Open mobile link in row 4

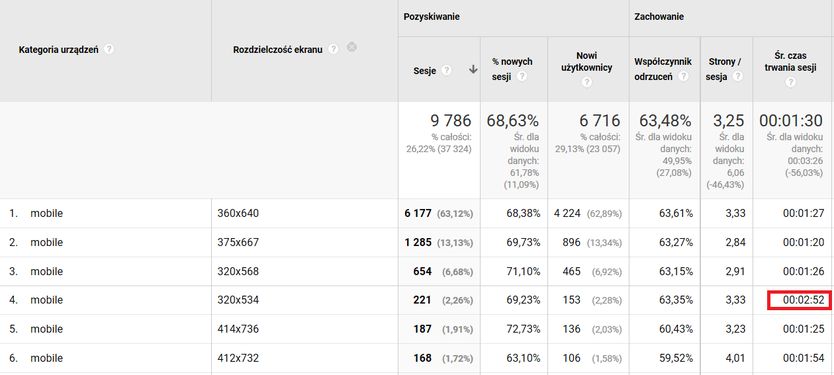(x=46, y=300)
